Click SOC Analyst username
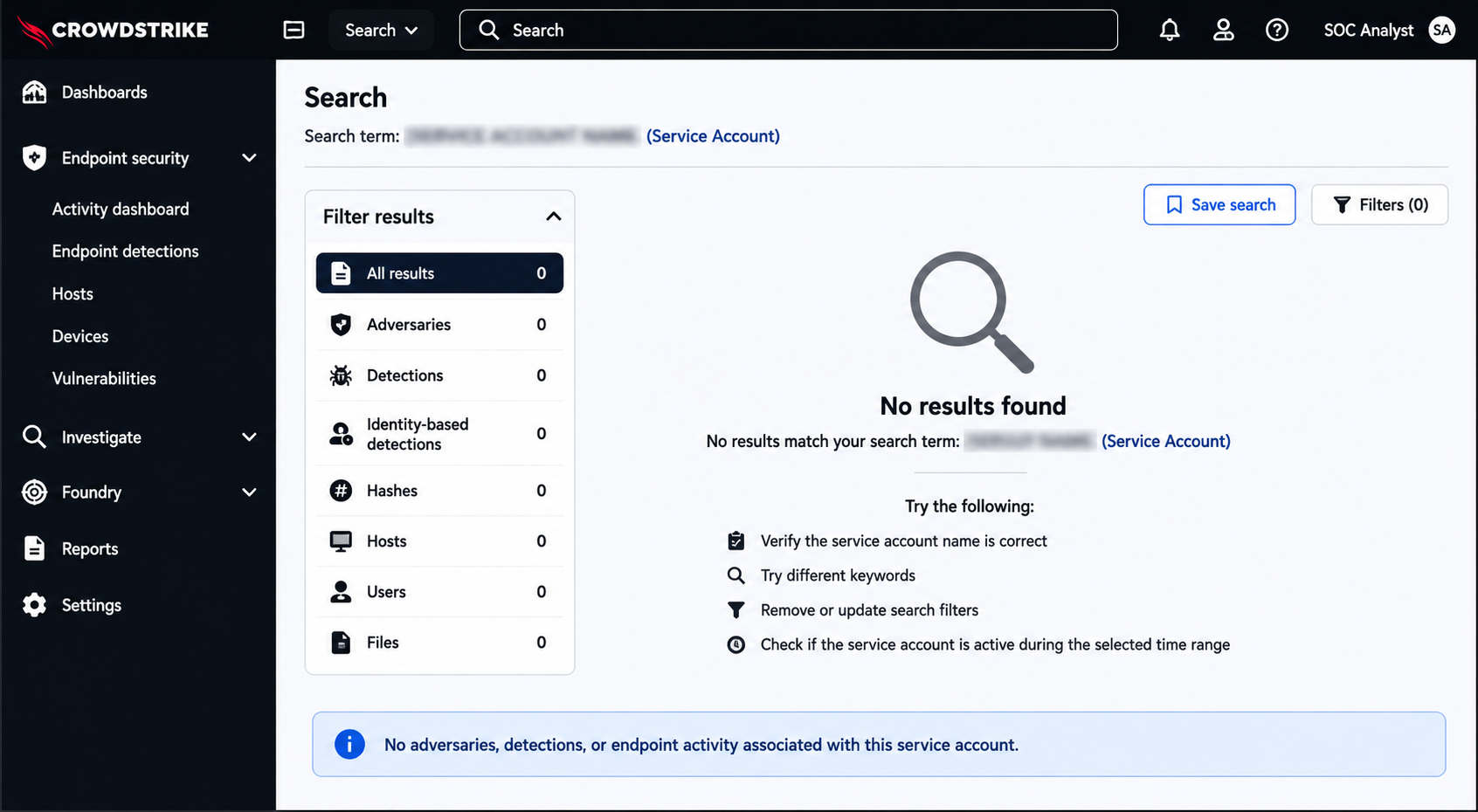The image size is (1478, 812). (x=1368, y=30)
